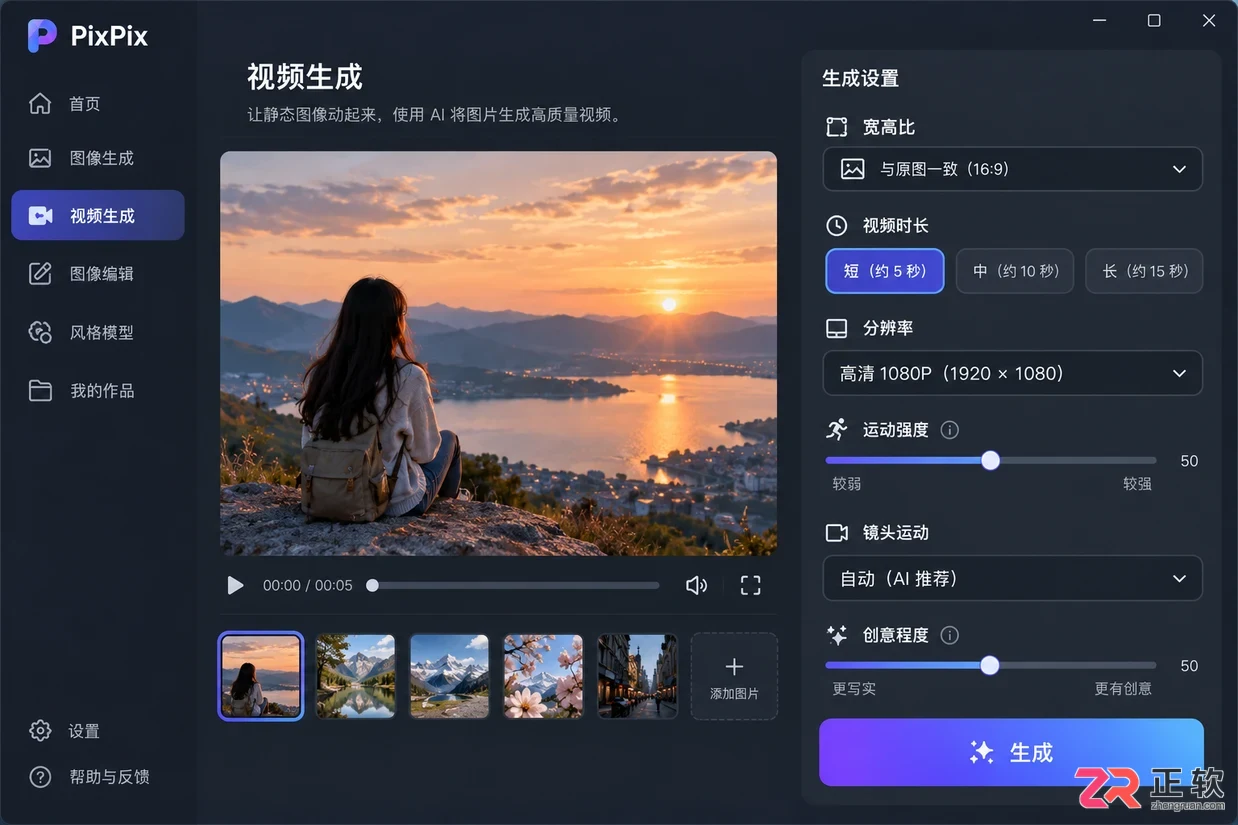Click the palette icon beside 风格模型
The image size is (1238, 825).
click(40, 332)
